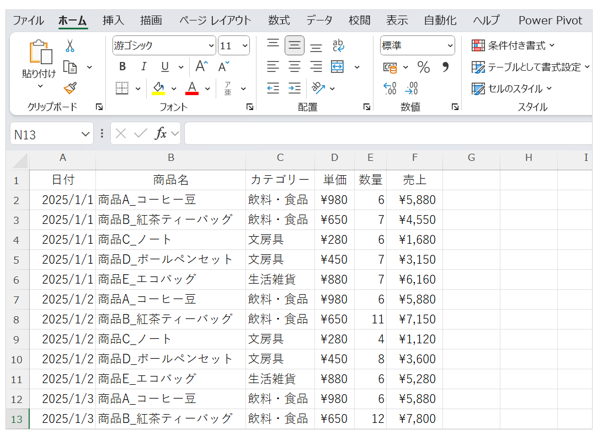The width and height of the screenshot is (605, 436).
Task: Switch to the ページ レイアウト tab
Action: (x=215, y=20)
